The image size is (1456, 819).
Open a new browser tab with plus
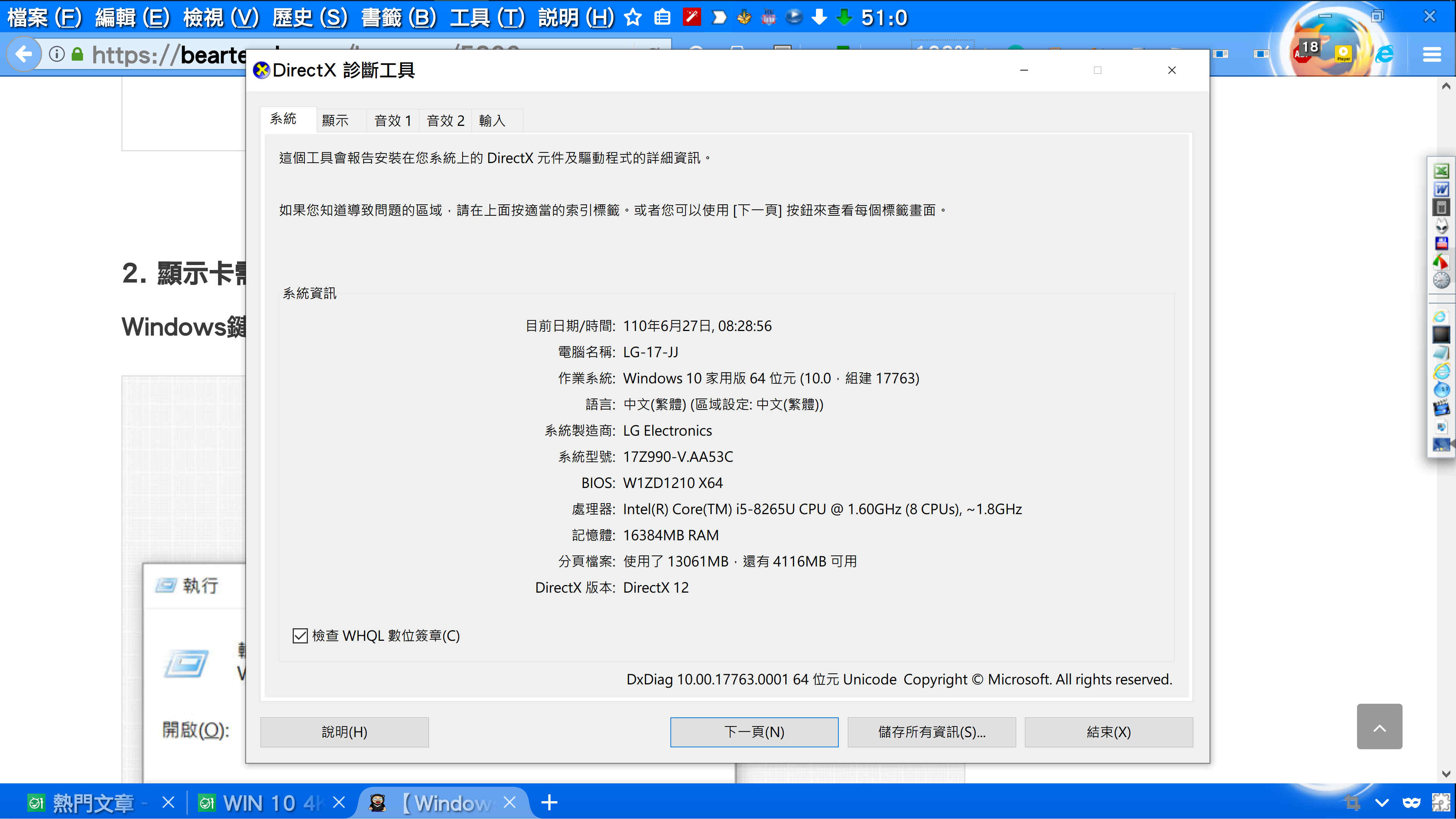point(549,802)
